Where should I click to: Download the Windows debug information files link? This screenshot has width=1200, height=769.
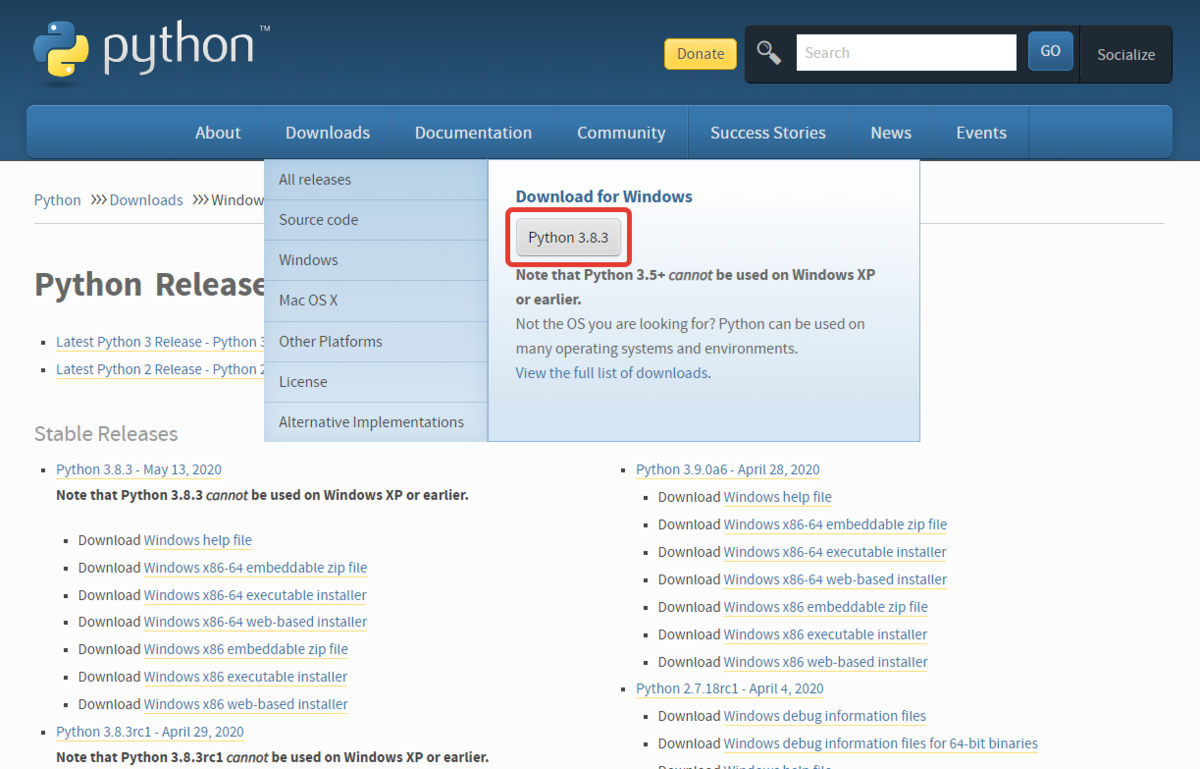click(x=825, y=716)
